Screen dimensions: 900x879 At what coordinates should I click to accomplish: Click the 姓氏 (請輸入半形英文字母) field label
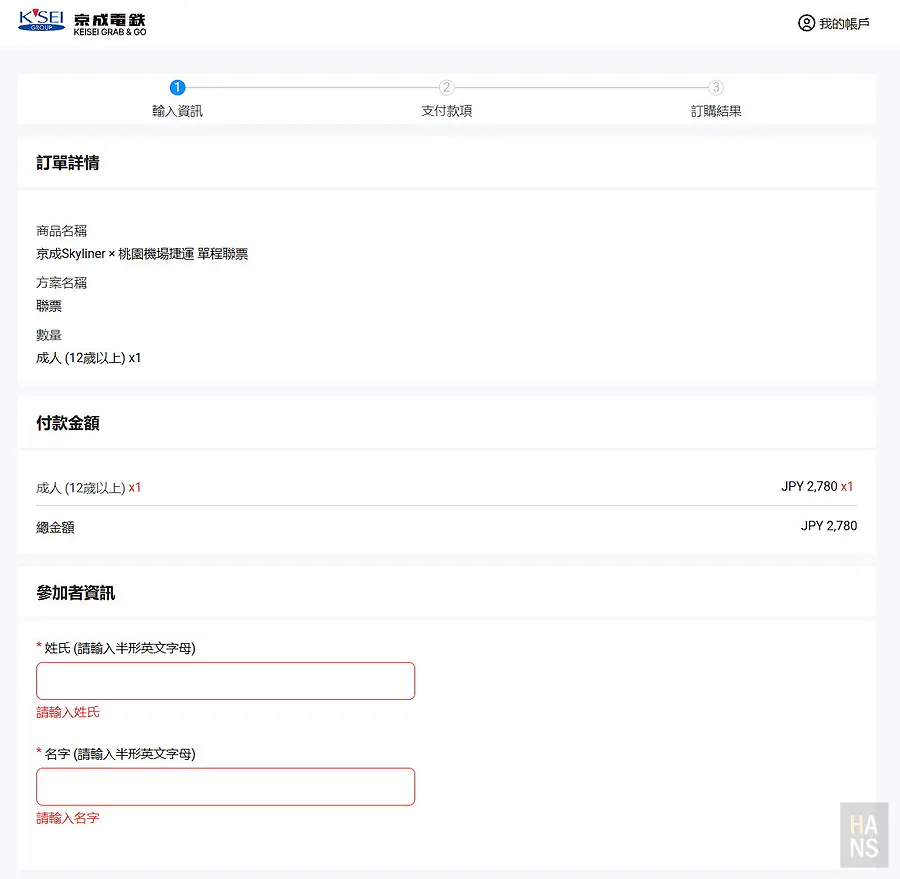[x=120, y=648]
